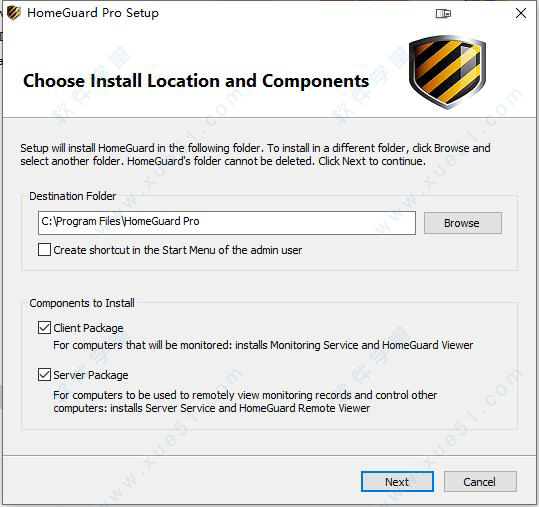Screen dimensions: 539x507
Task: Enable Create shortcut in Start Menu checkbox
Action: point(44,250)
